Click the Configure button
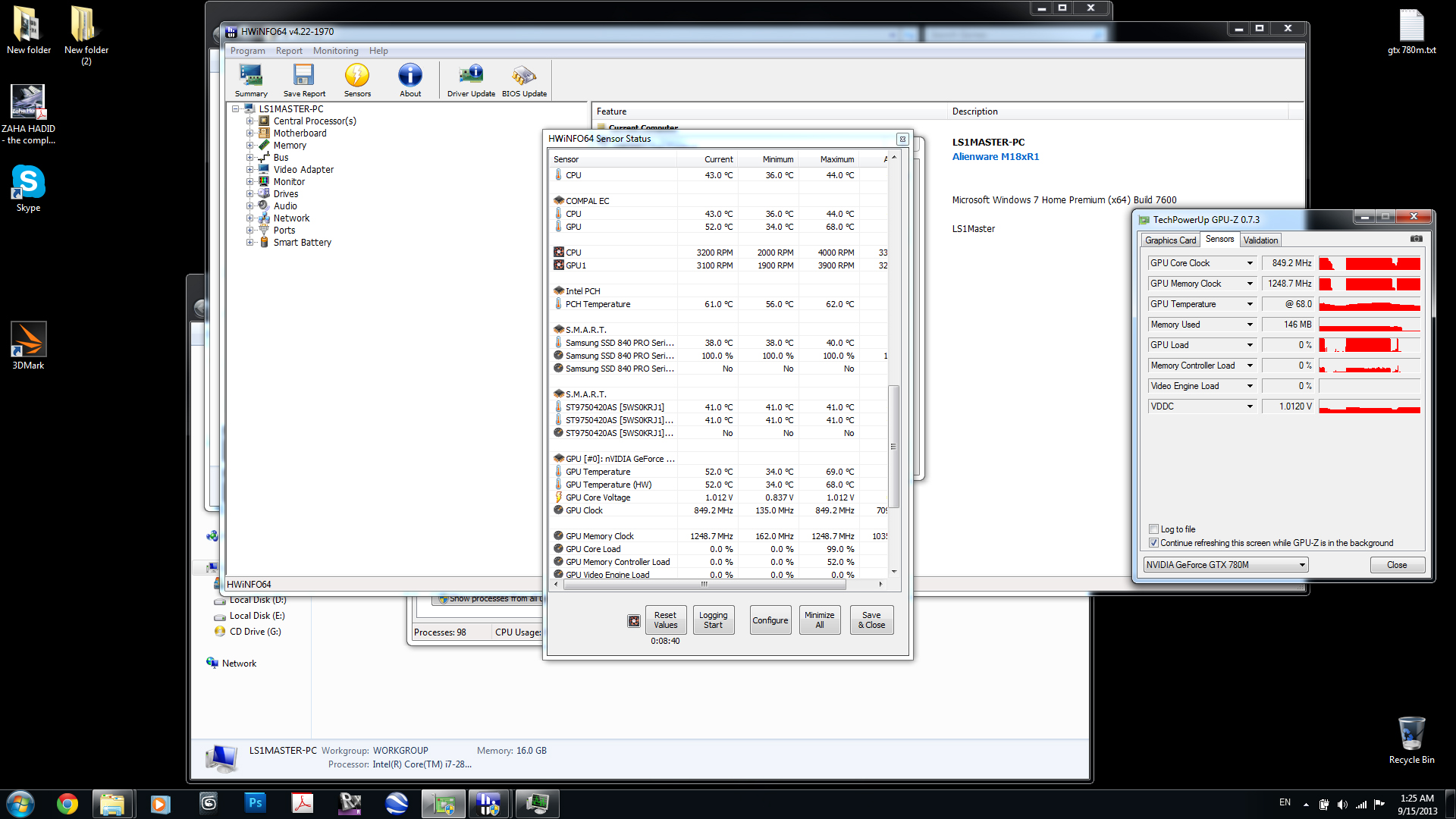Viewport: 1456px width, 819px height. tap(770, 620)
